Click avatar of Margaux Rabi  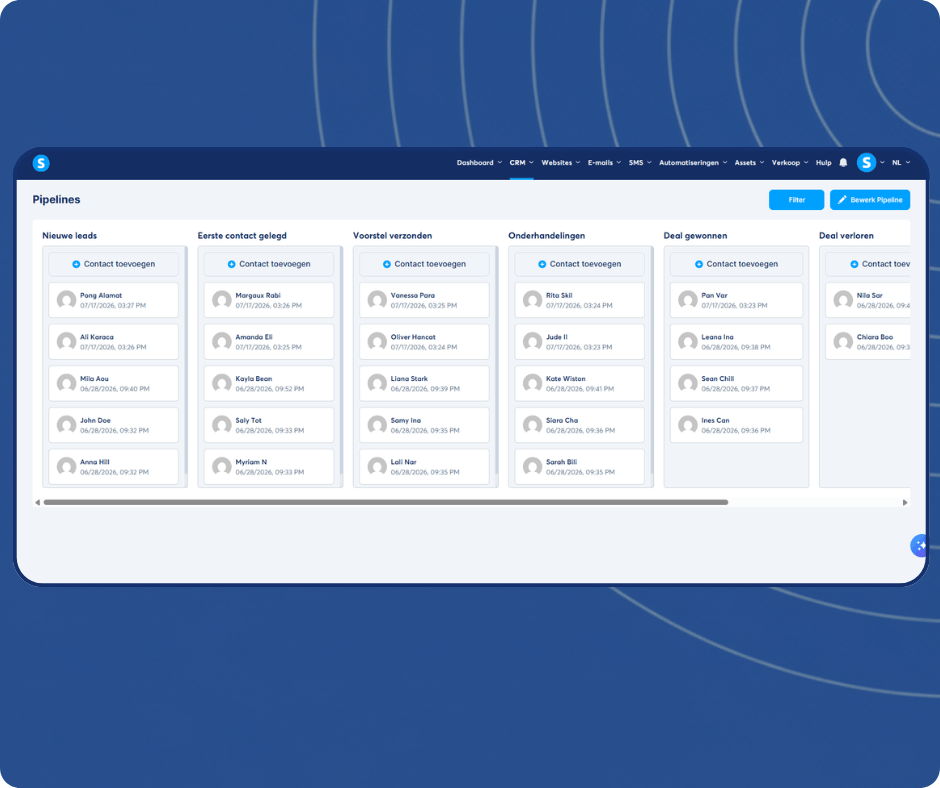point(222,300)
